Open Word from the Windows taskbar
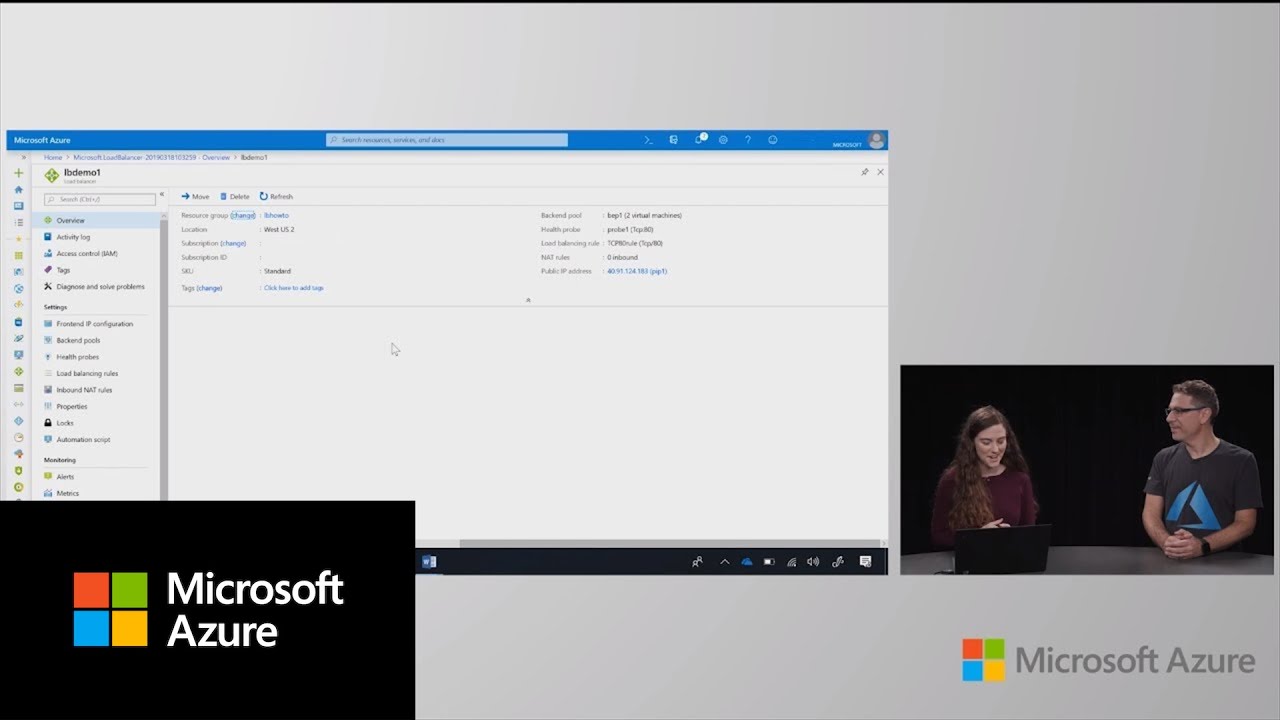 (429, 562)
